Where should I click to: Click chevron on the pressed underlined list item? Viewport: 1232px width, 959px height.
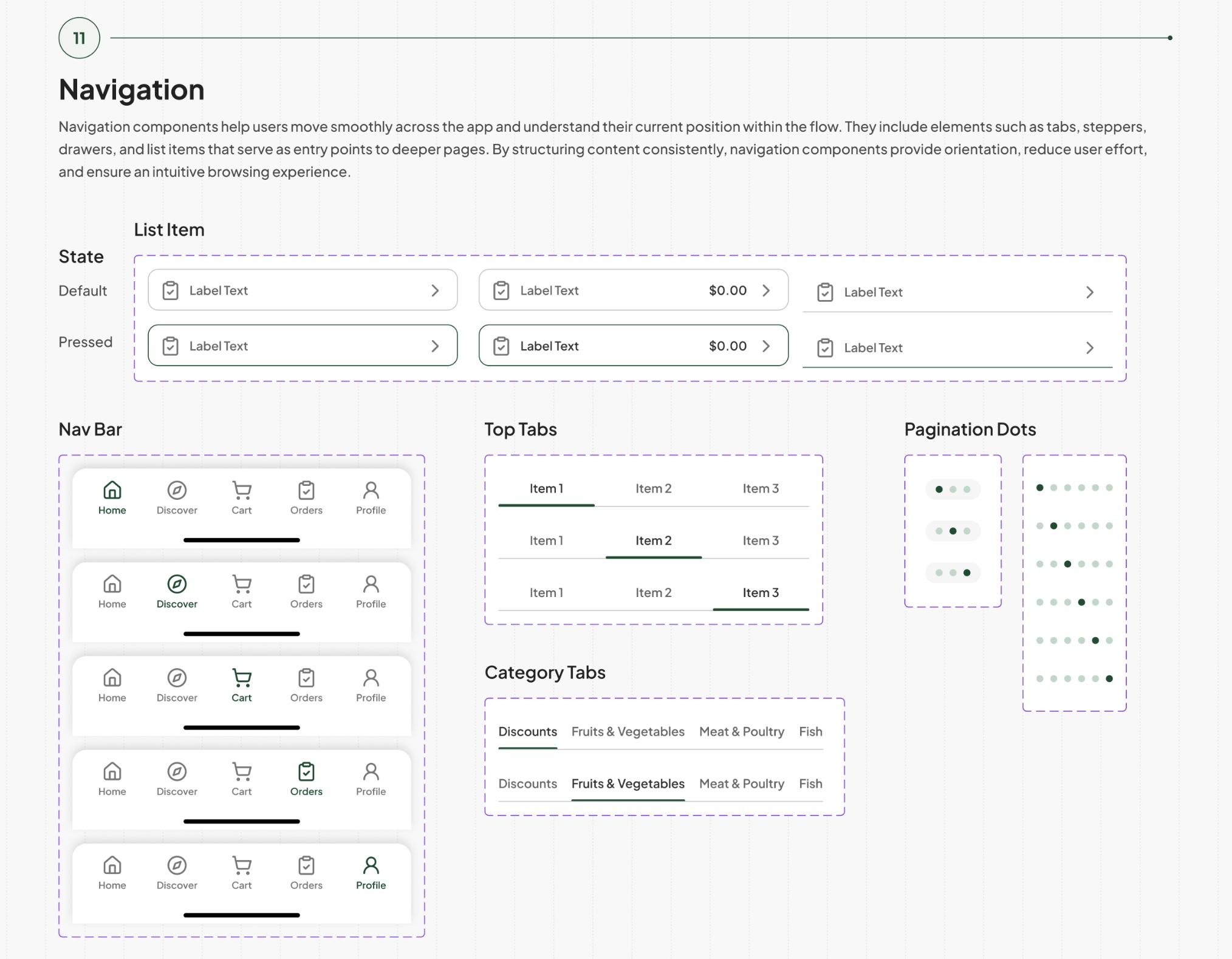pos(1090,348)
